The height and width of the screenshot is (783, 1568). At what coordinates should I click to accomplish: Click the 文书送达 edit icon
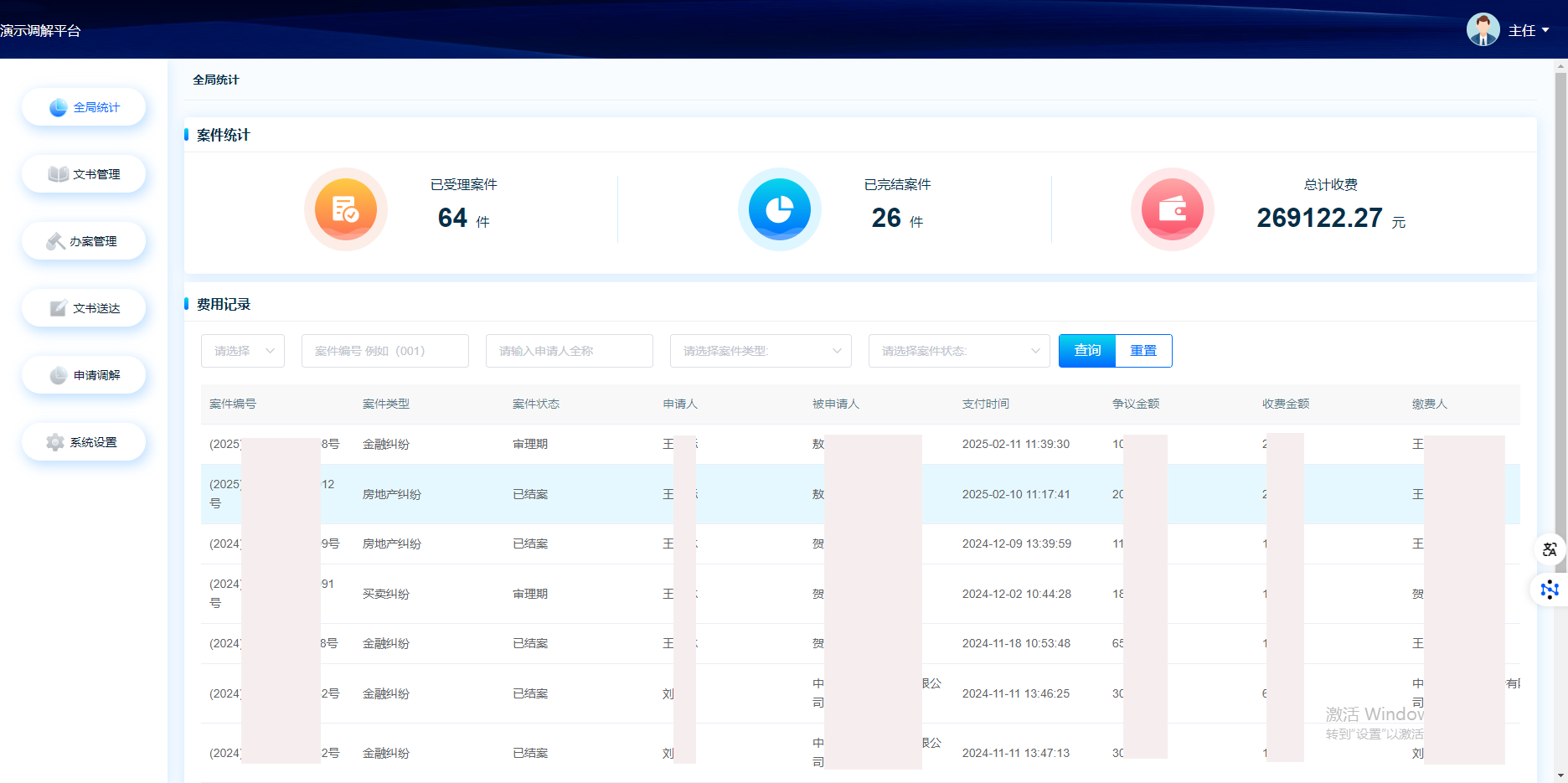click(x=58, y=308)
